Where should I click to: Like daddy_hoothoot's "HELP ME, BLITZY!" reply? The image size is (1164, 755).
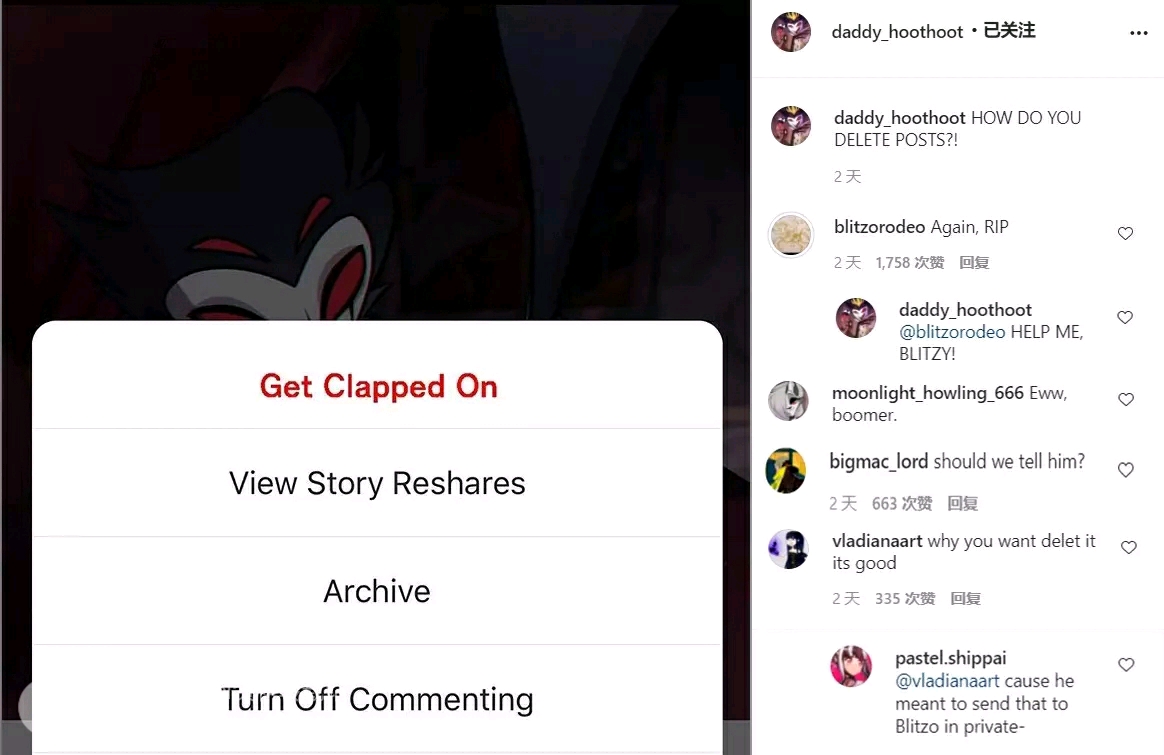pyautogui.click(x=1125, y=317)
